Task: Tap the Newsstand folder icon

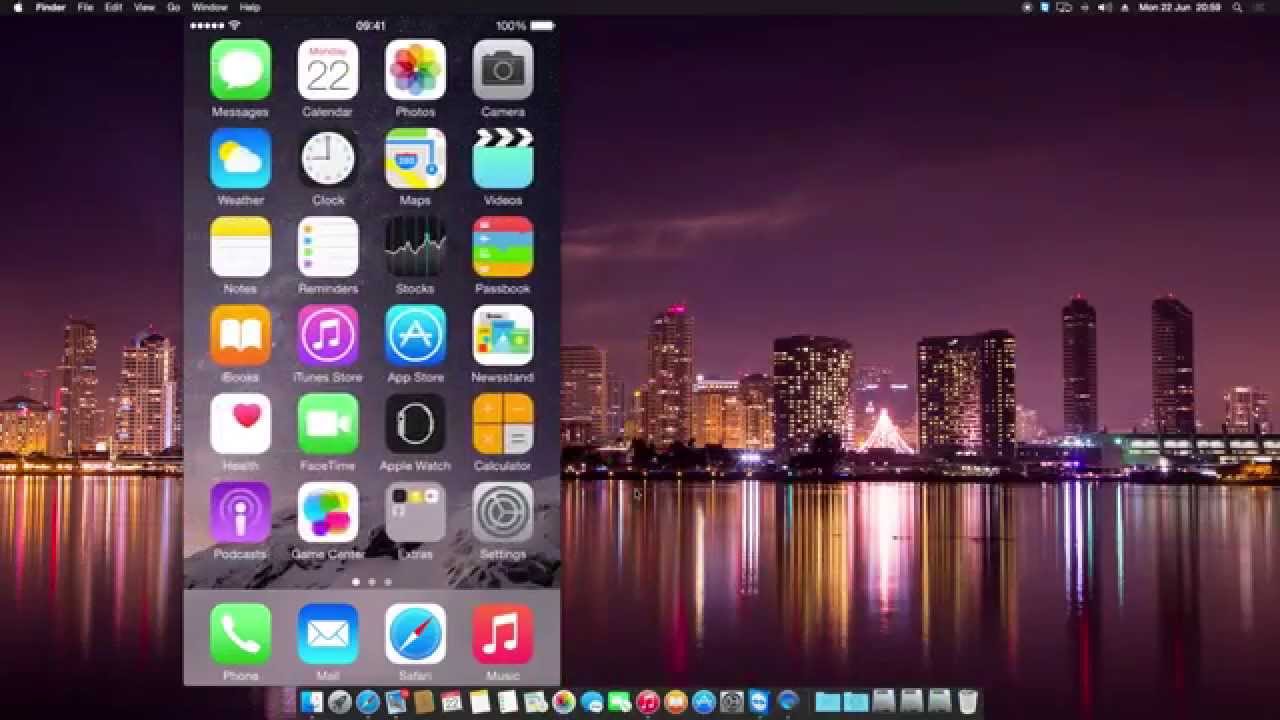Action: point(503,335)
